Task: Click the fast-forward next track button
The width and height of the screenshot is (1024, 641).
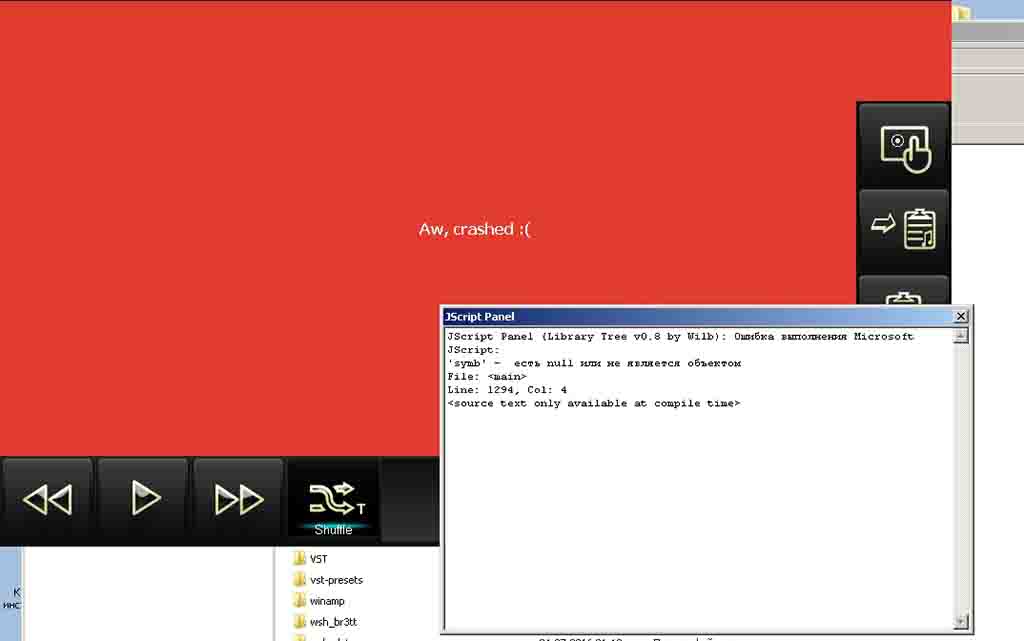Action: point(239,499)
